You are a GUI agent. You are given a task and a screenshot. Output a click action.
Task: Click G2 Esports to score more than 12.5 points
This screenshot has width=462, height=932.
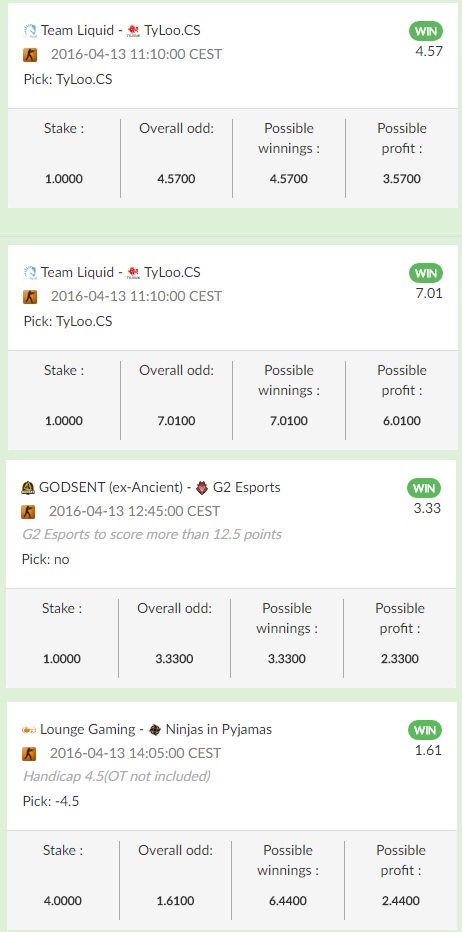point(152,534)
